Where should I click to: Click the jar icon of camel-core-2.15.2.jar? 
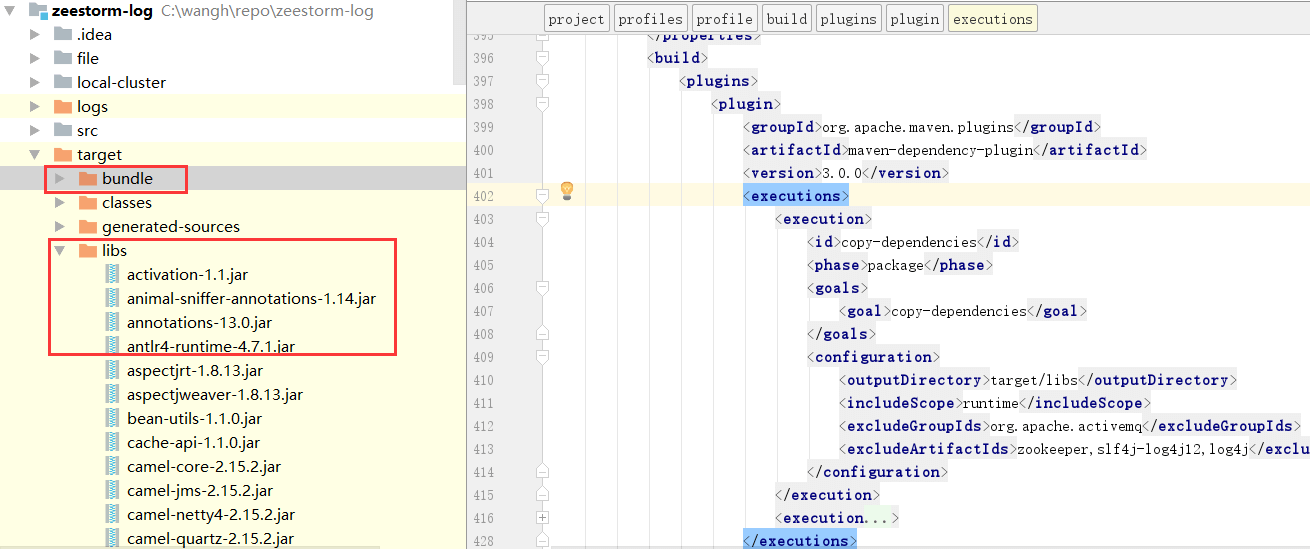pos(112,466)
